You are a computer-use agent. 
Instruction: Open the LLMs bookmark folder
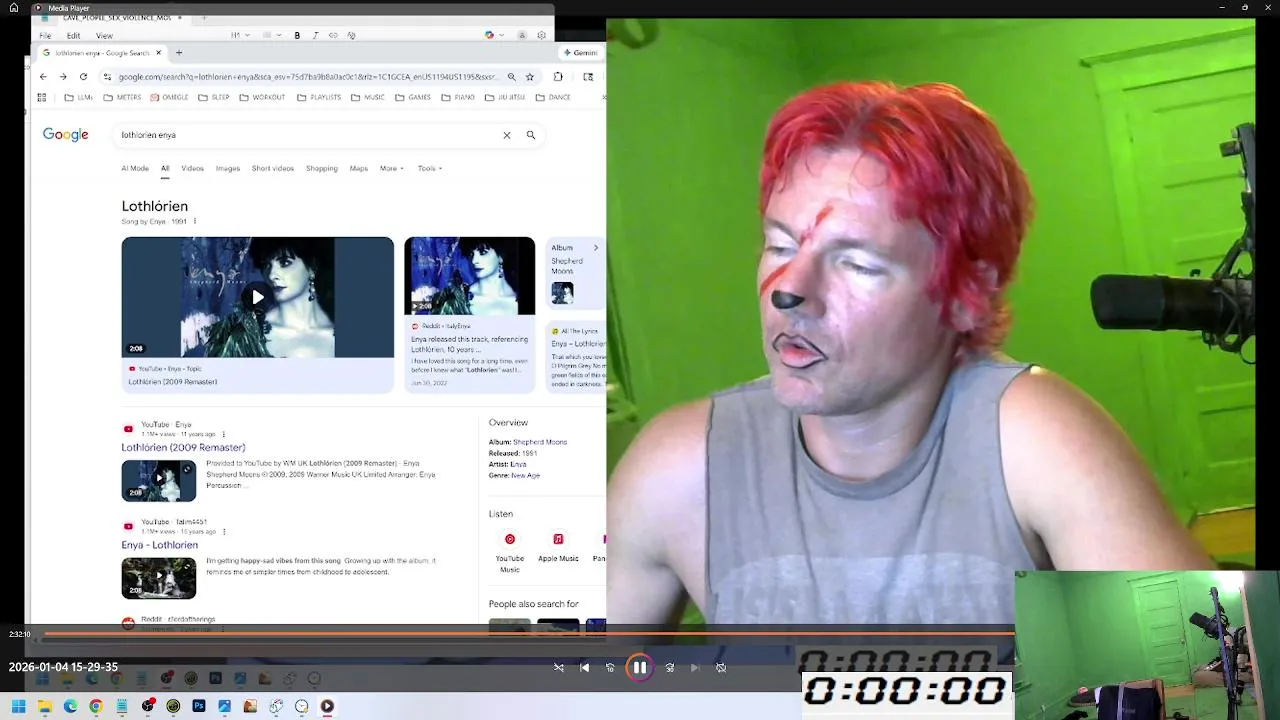pos(78,97)
